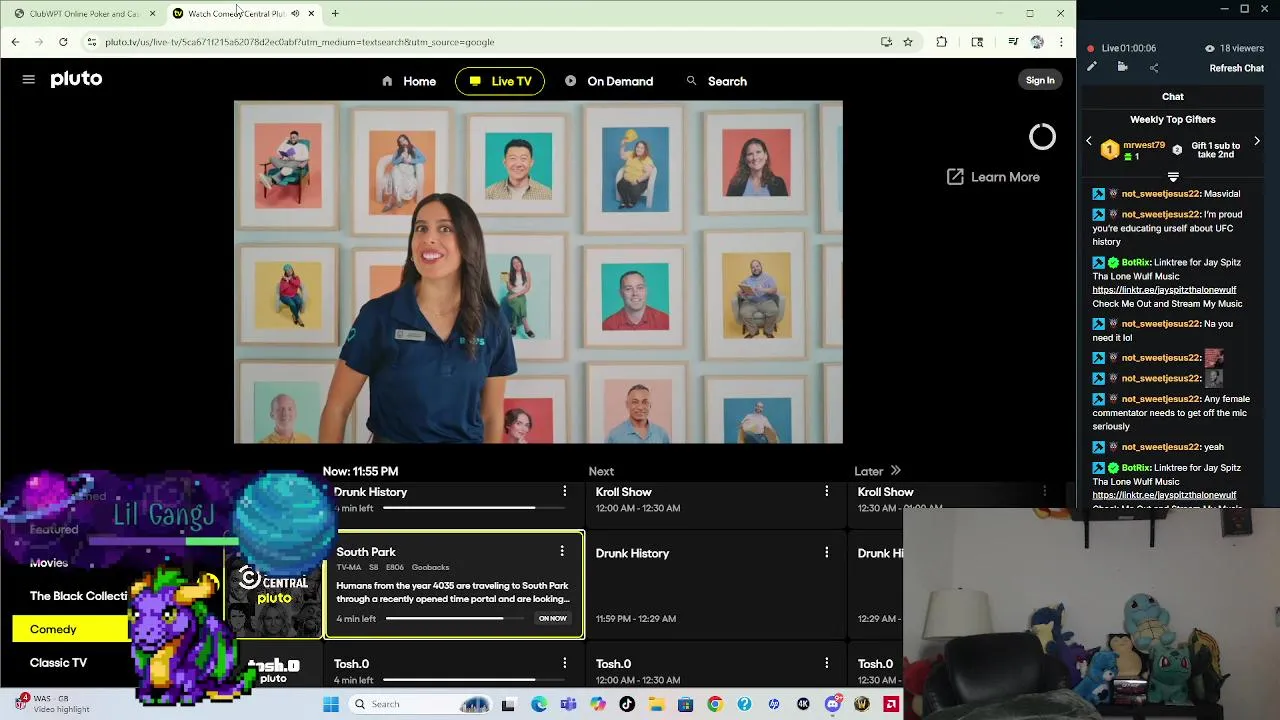Open the Pluto hamburger menu
The image size is (1280, 720).
click(29, 80)
